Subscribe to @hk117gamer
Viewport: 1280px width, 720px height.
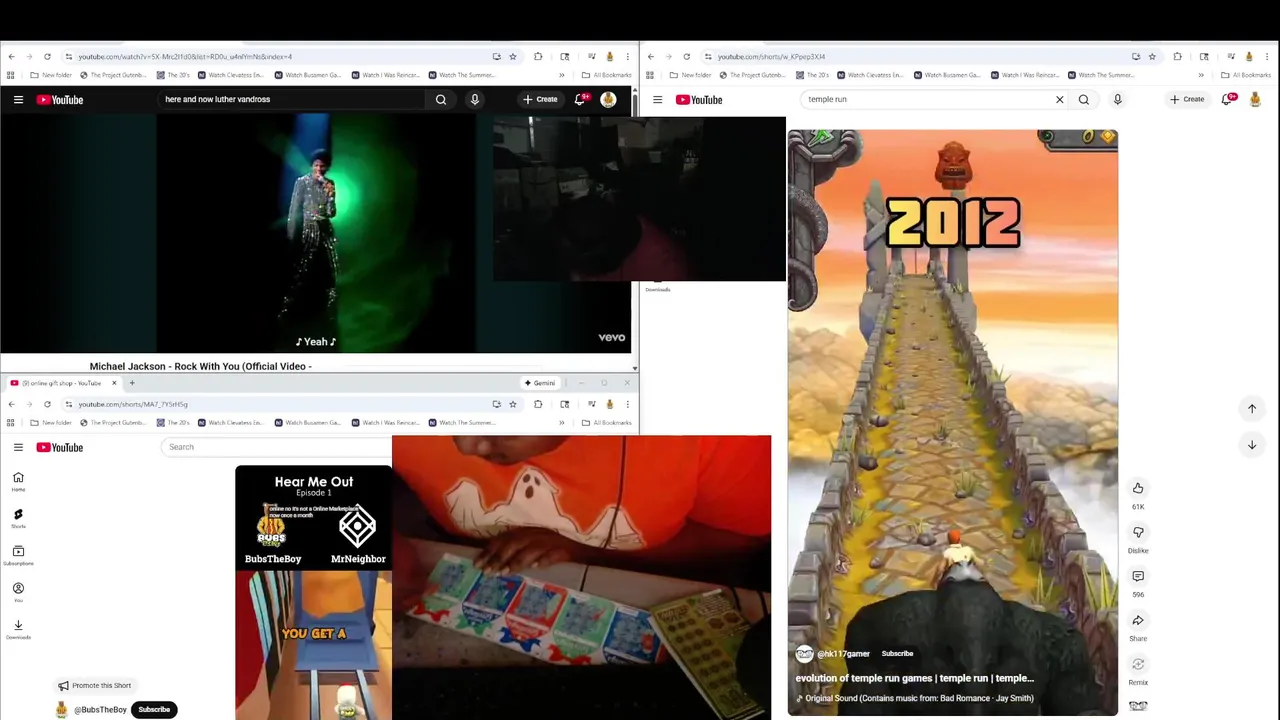point(897,653)
